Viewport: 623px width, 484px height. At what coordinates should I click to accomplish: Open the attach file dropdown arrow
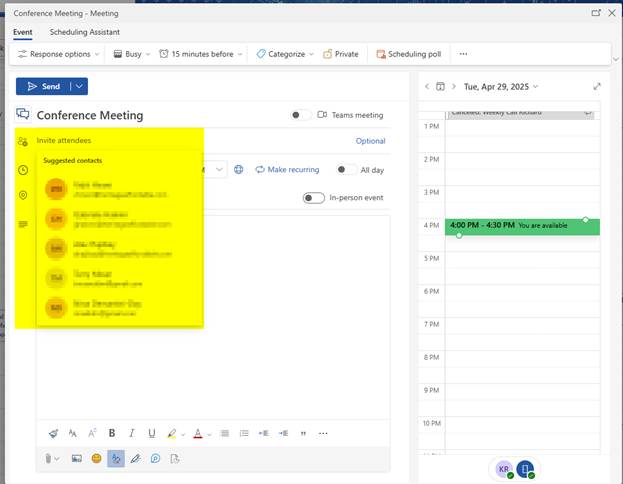coord(57,459)
